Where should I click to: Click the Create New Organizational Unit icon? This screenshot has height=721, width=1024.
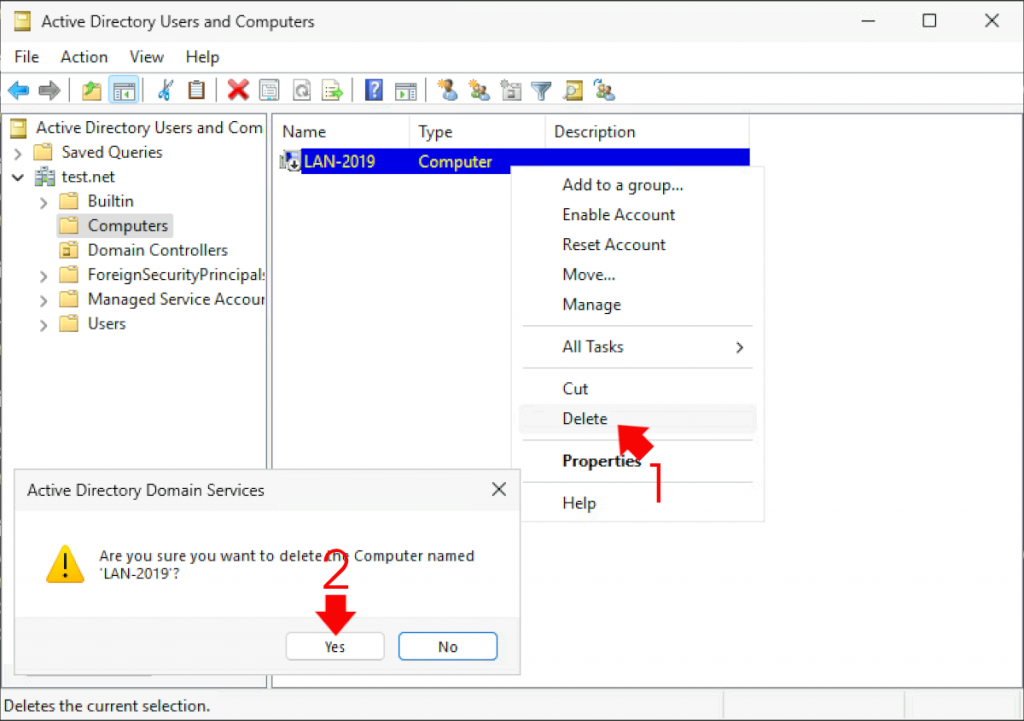click(511, 90)
